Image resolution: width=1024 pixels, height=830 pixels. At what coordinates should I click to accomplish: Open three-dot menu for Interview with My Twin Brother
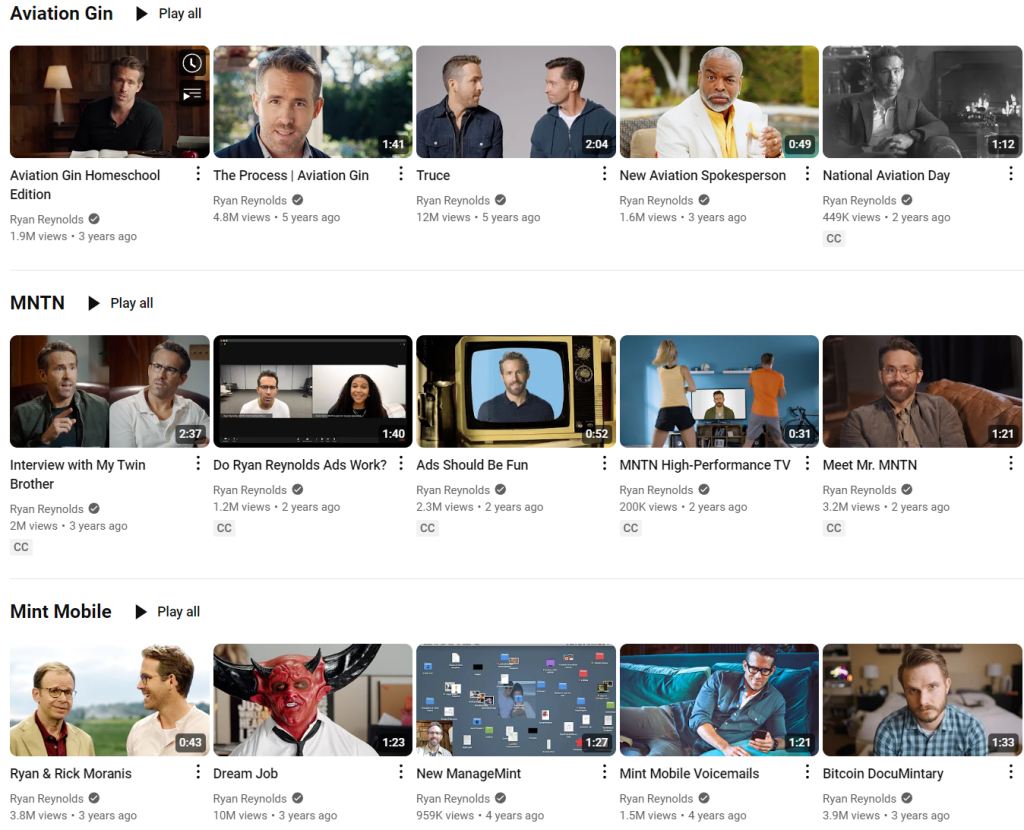[x=198, y=464]
